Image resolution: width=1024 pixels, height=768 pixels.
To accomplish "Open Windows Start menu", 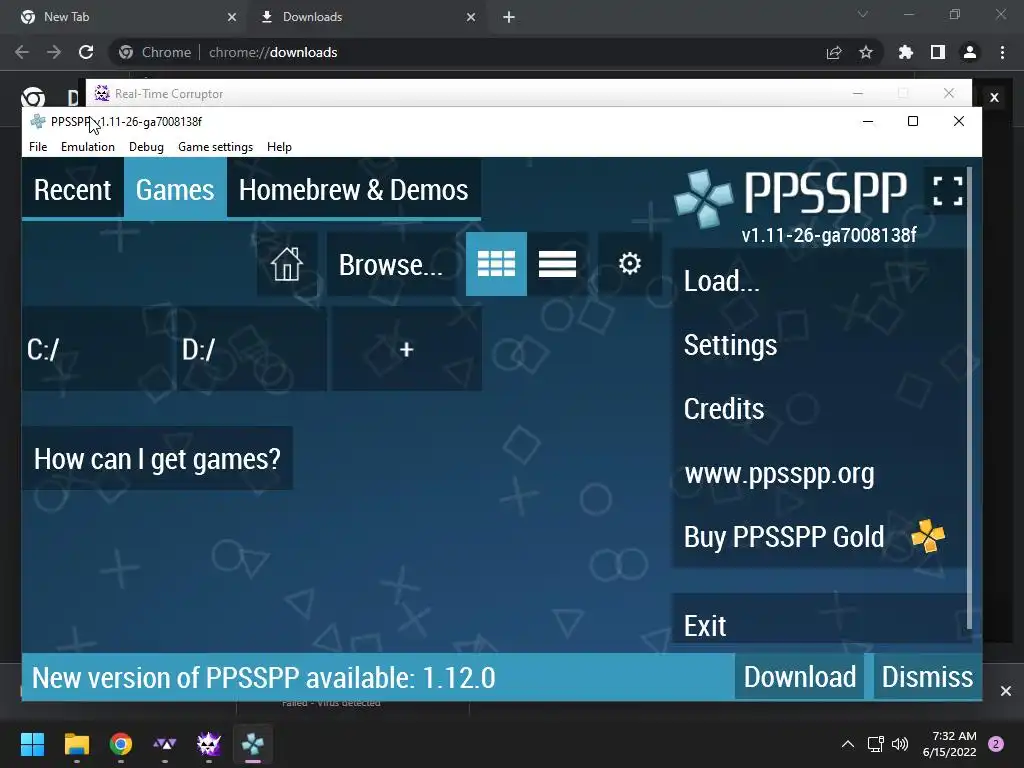I will point(32,744).
